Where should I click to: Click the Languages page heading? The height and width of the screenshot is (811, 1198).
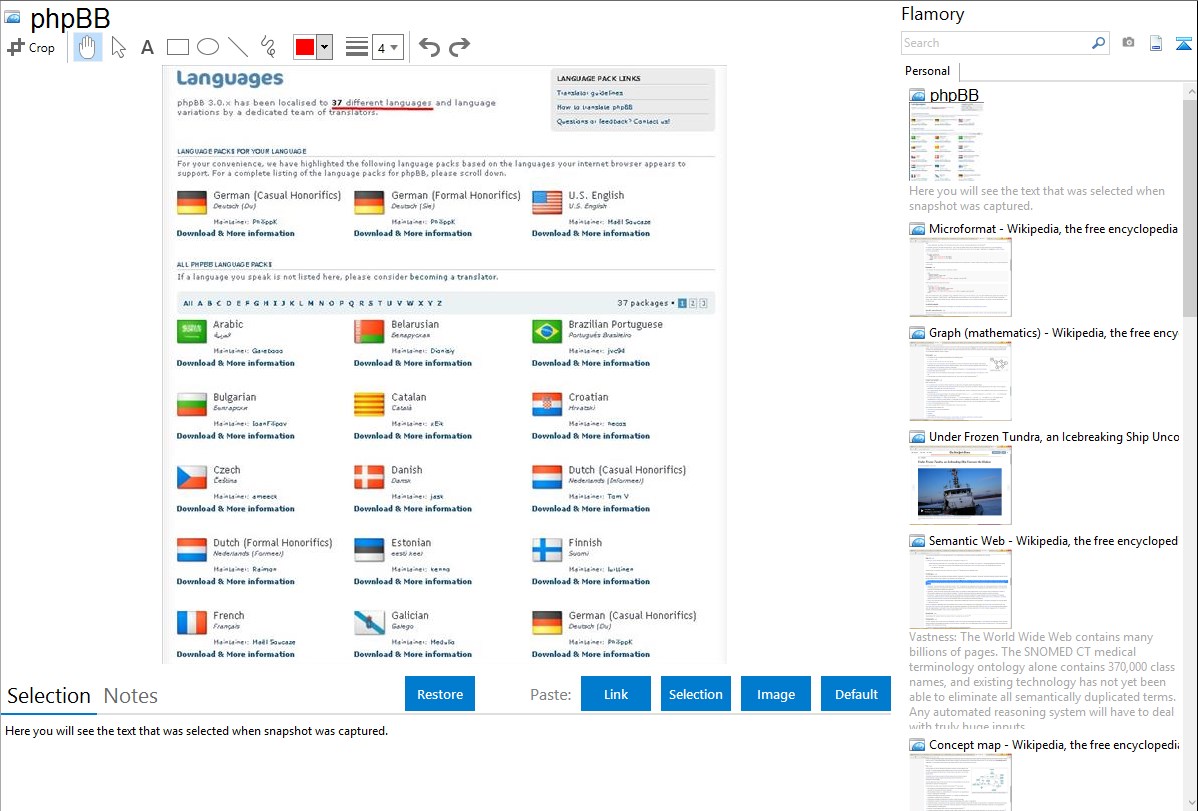(x=230, y=79)
